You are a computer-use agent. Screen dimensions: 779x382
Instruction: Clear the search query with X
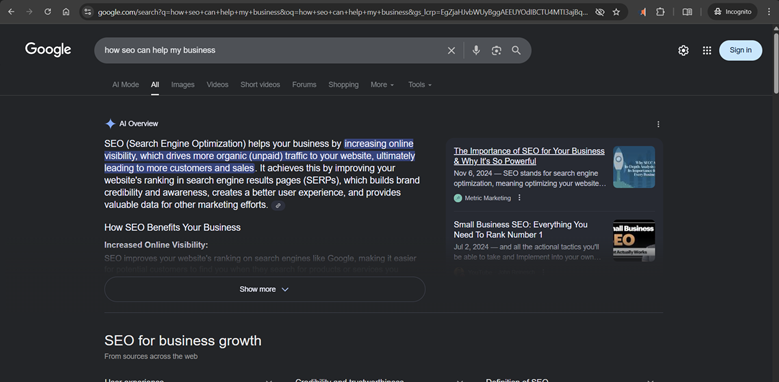(451, 50)
